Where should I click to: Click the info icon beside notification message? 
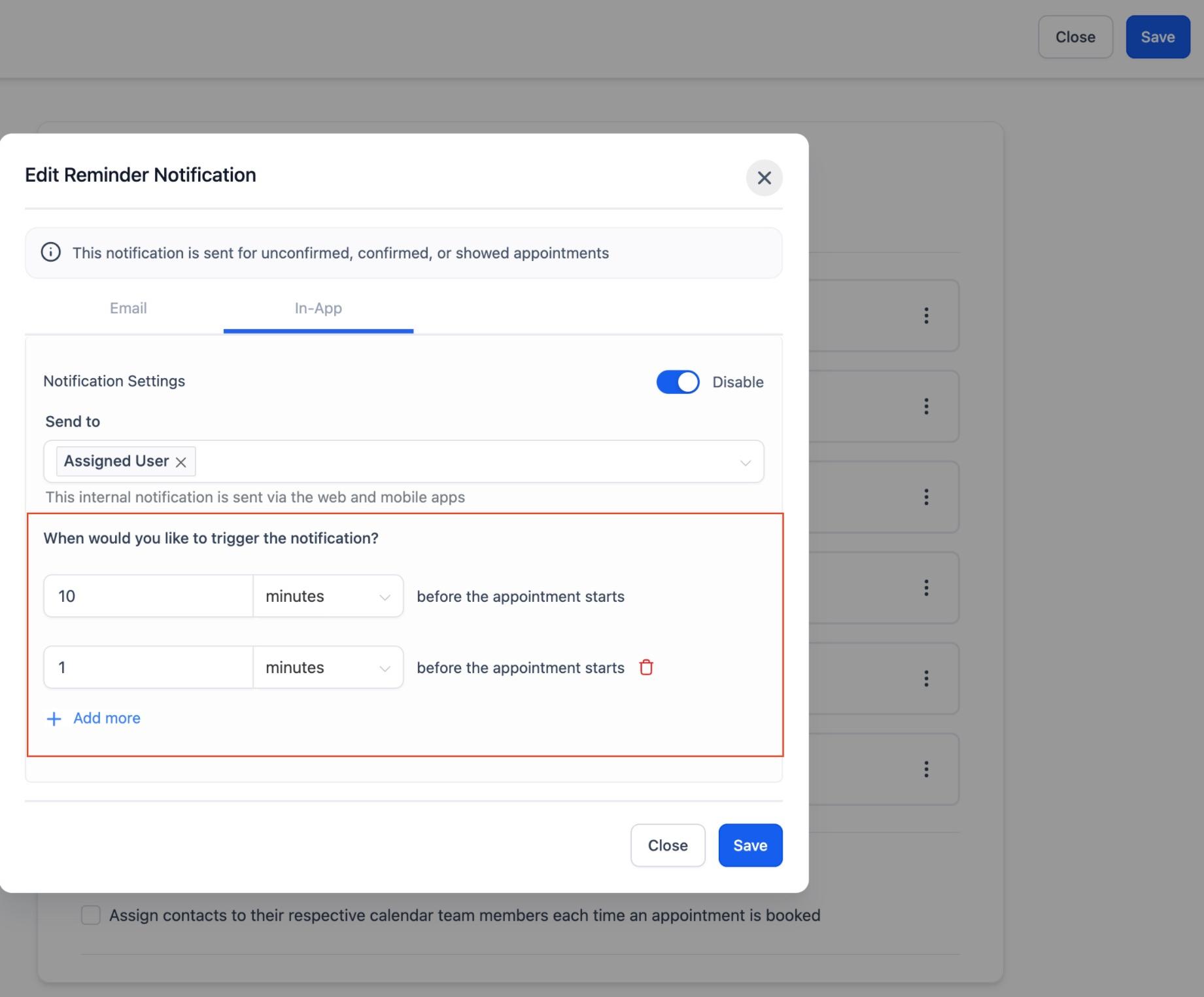[x=51, y=253]
